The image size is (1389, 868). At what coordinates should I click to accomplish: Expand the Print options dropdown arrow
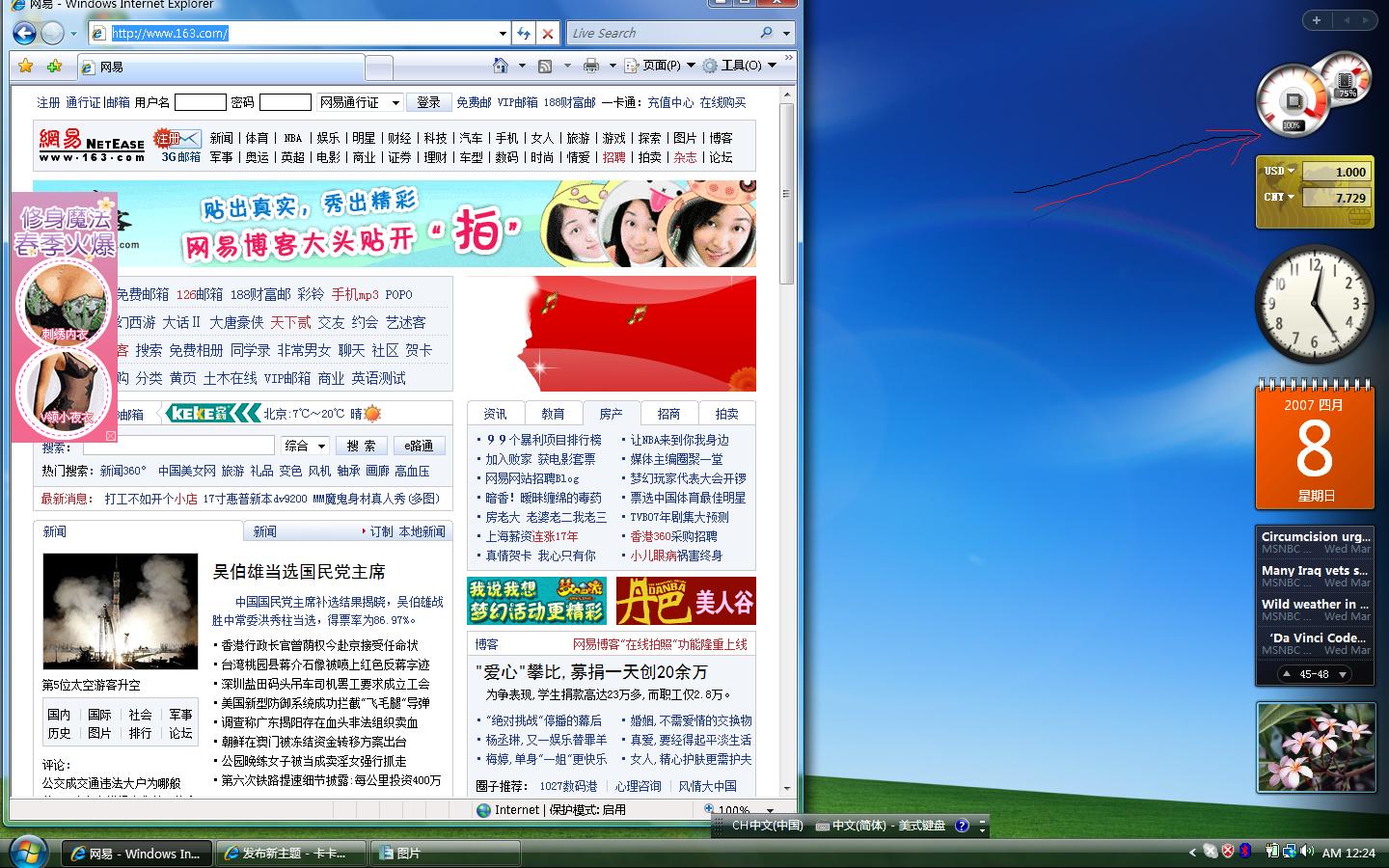613,66
